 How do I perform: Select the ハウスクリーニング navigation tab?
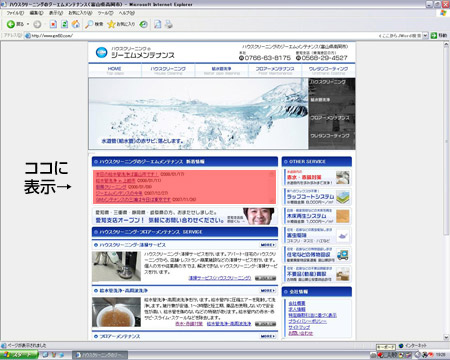[168, 70]
